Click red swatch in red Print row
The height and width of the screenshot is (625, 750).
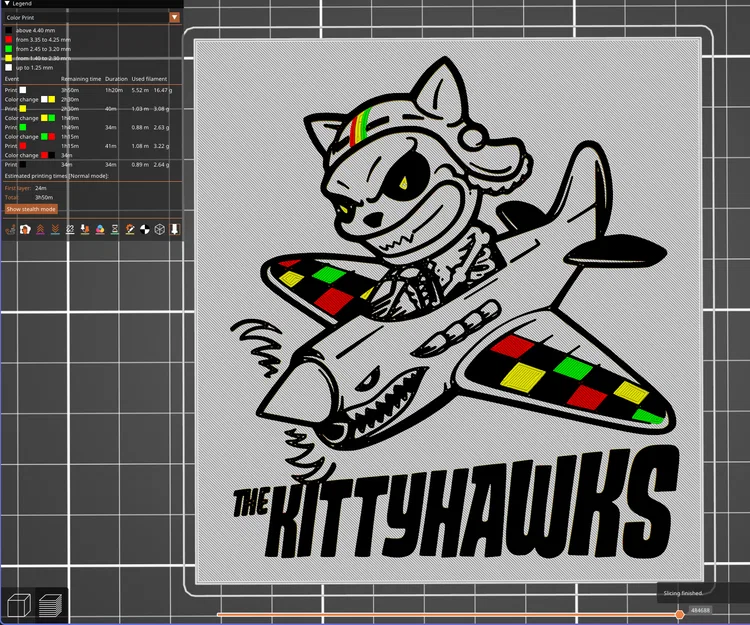point(23,146)
